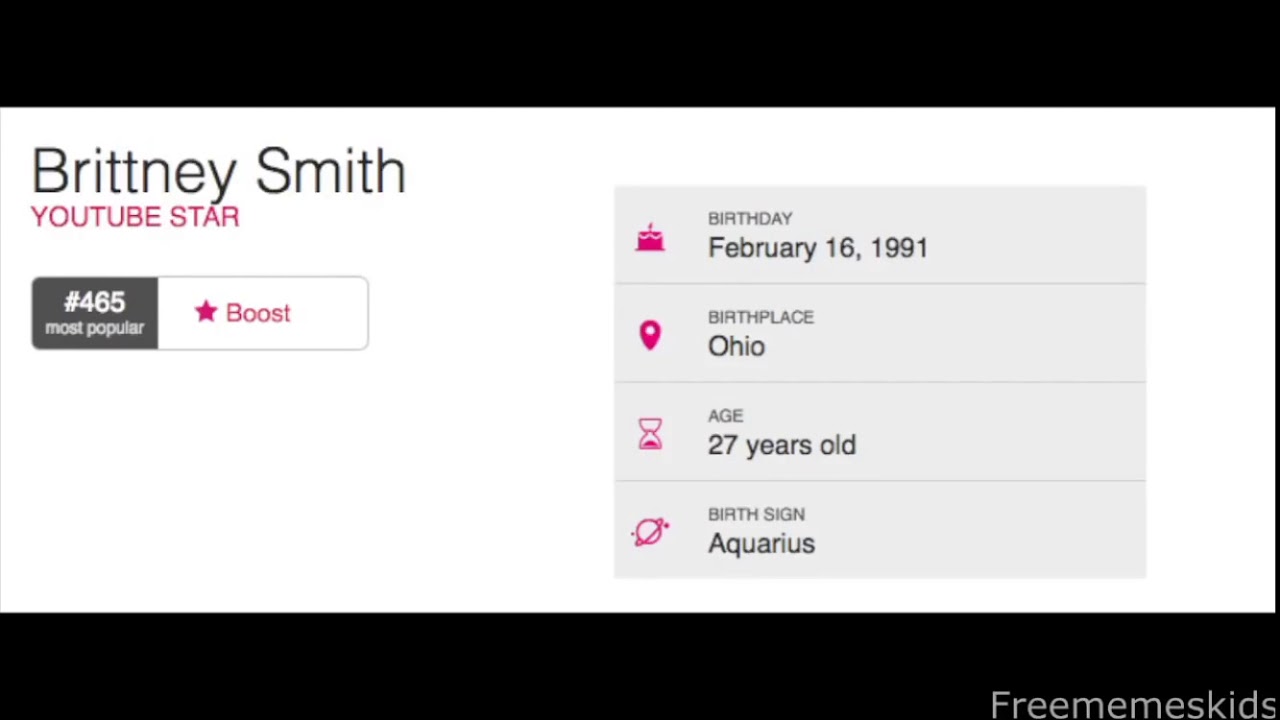Click the Freememeskids watermark text
The width and height of the screenshot is (1280, 720).
coord(1132,705)
